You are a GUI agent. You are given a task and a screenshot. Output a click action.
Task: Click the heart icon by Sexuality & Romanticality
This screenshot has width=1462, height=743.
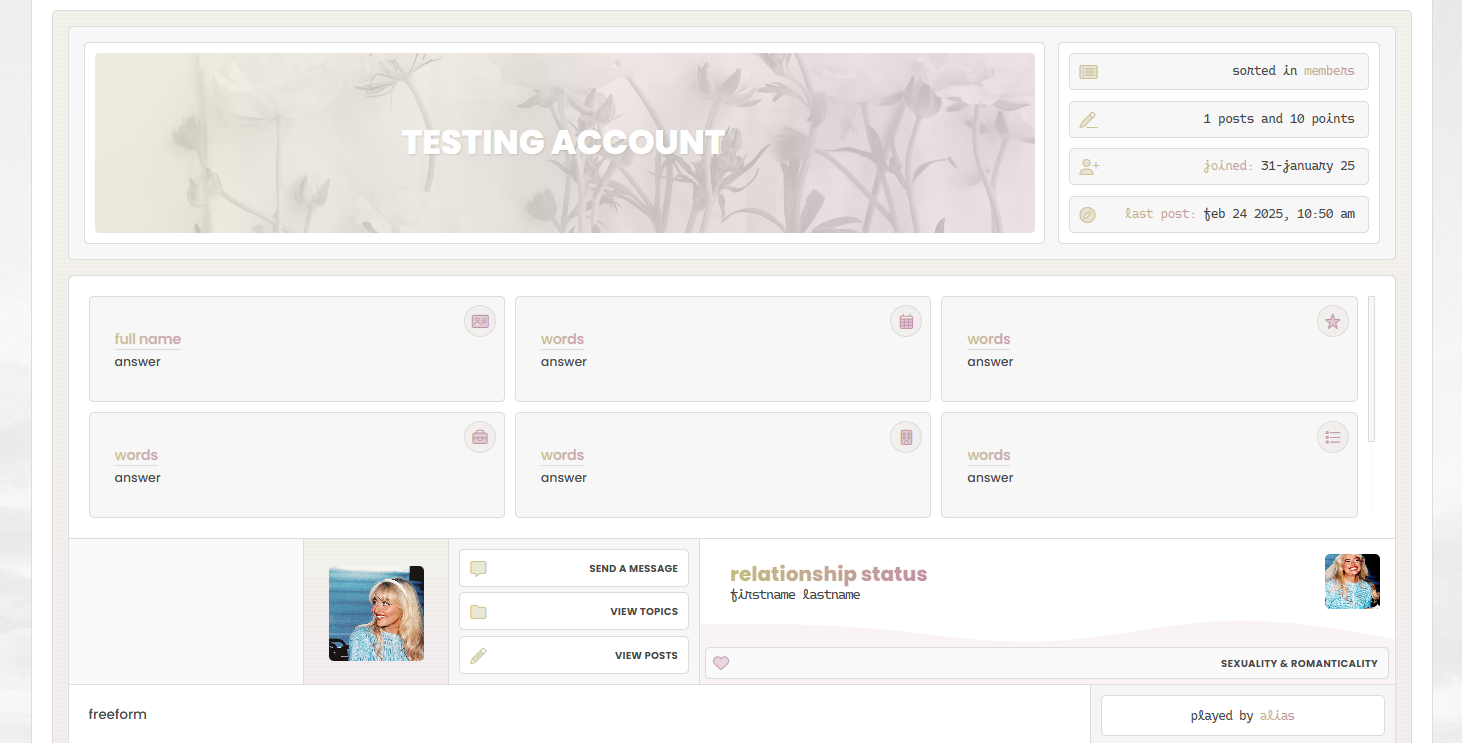coord(721,663)
